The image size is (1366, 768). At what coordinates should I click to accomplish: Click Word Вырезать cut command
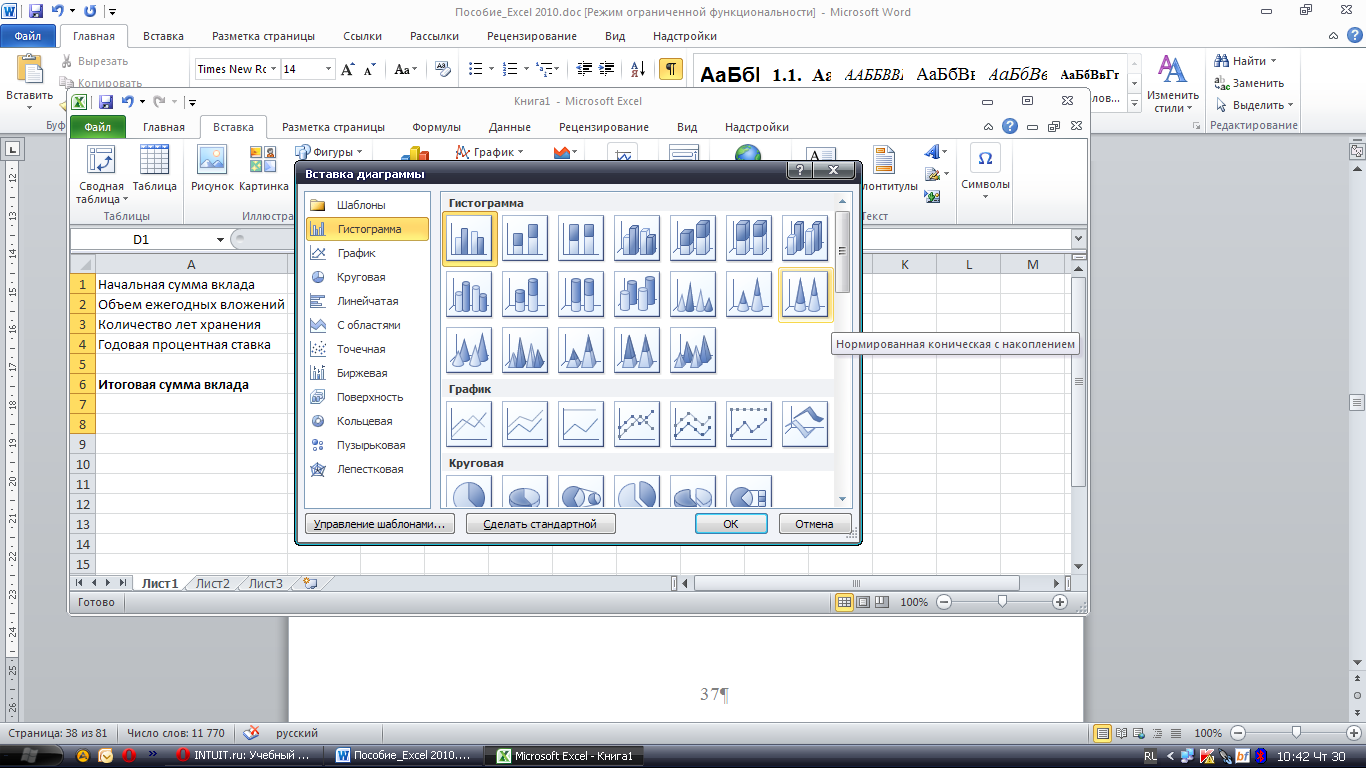click(95, 61)
